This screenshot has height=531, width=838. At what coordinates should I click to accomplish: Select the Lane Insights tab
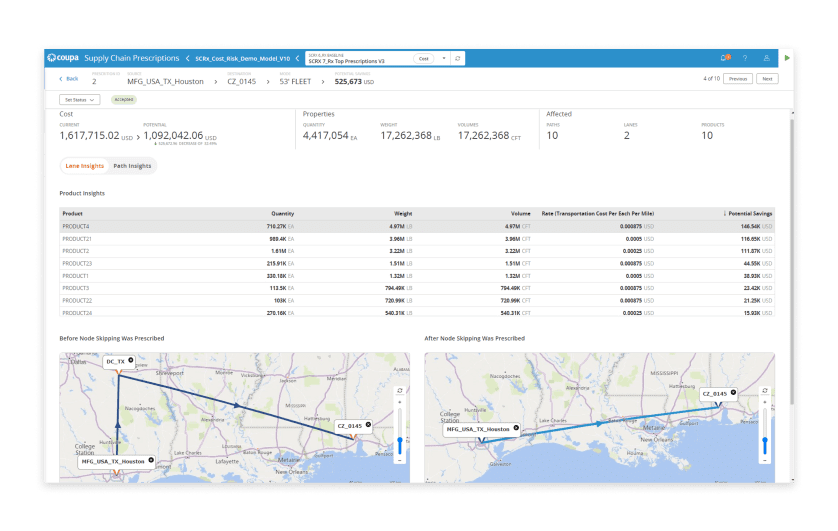point(84,166)
